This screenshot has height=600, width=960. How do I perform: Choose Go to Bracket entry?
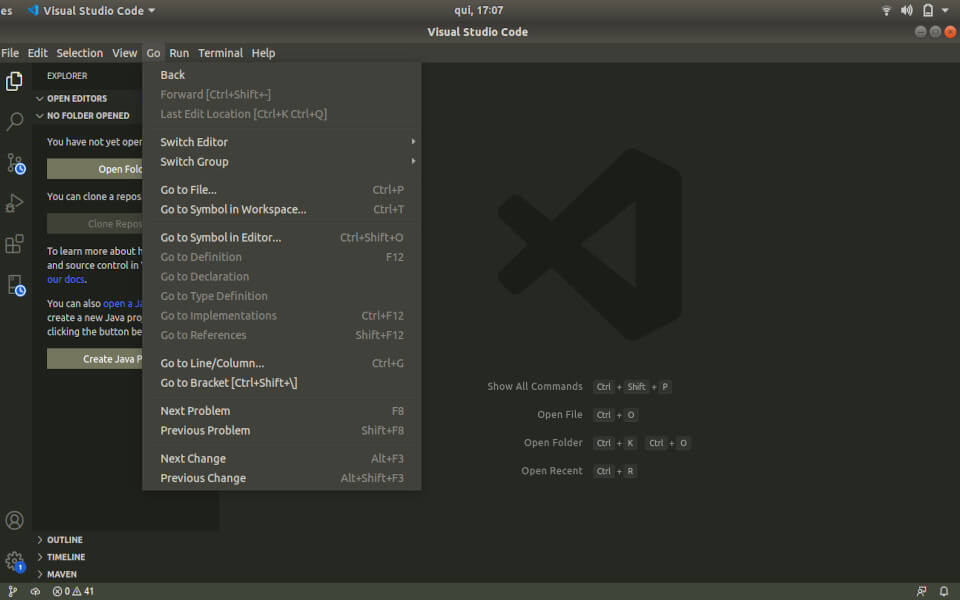coord(282,383)
